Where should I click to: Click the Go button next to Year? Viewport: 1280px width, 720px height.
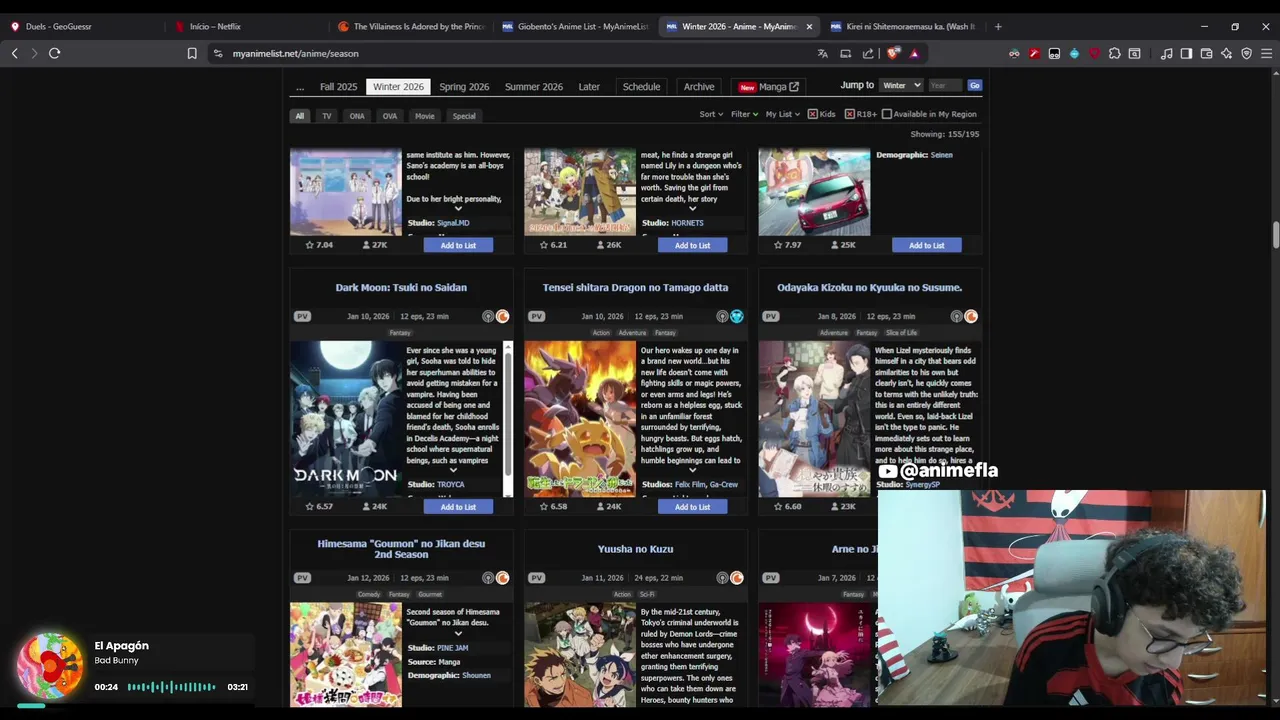pos(974,85)
